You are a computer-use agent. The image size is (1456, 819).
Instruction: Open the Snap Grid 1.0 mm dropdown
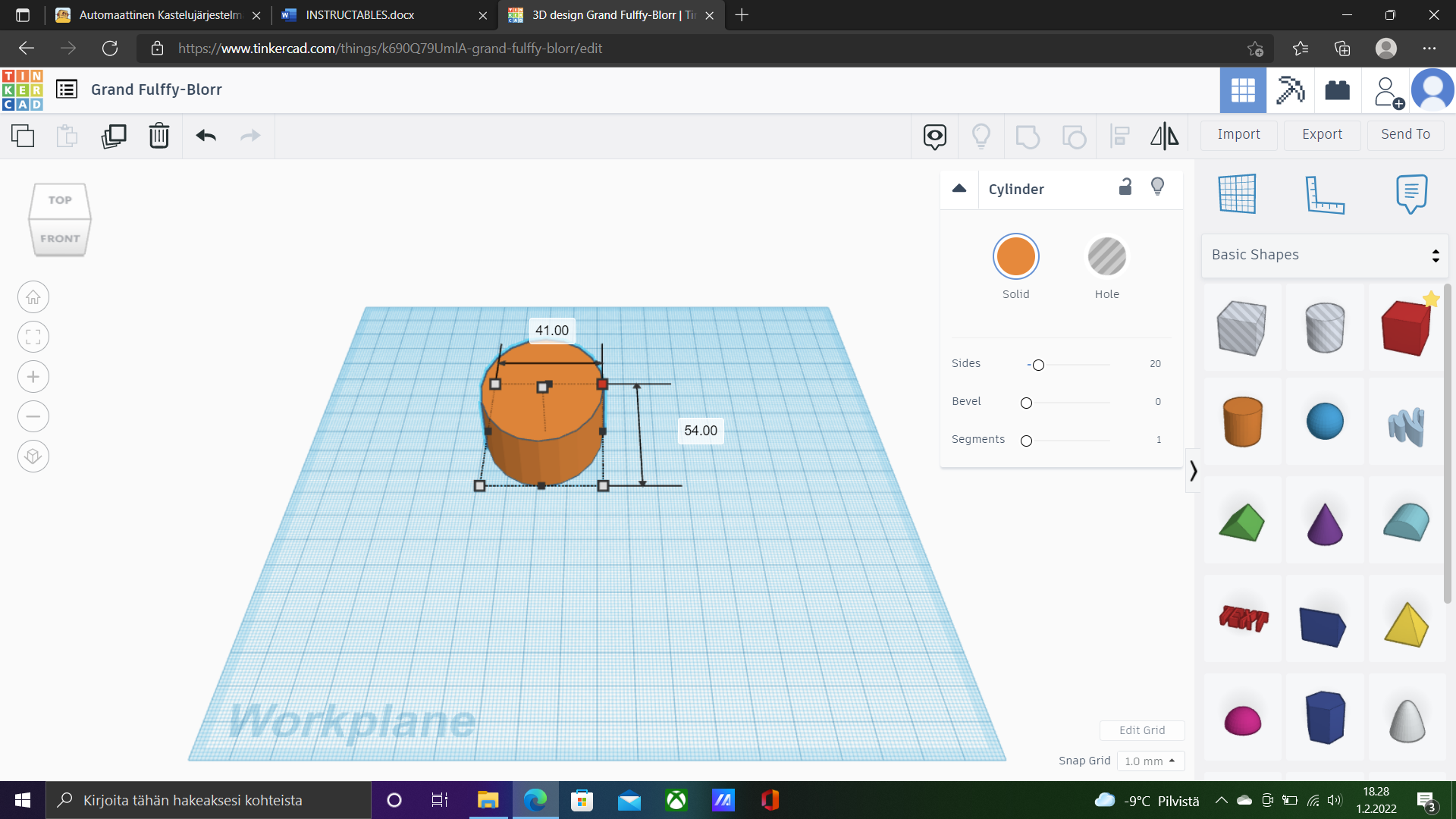1150,761
